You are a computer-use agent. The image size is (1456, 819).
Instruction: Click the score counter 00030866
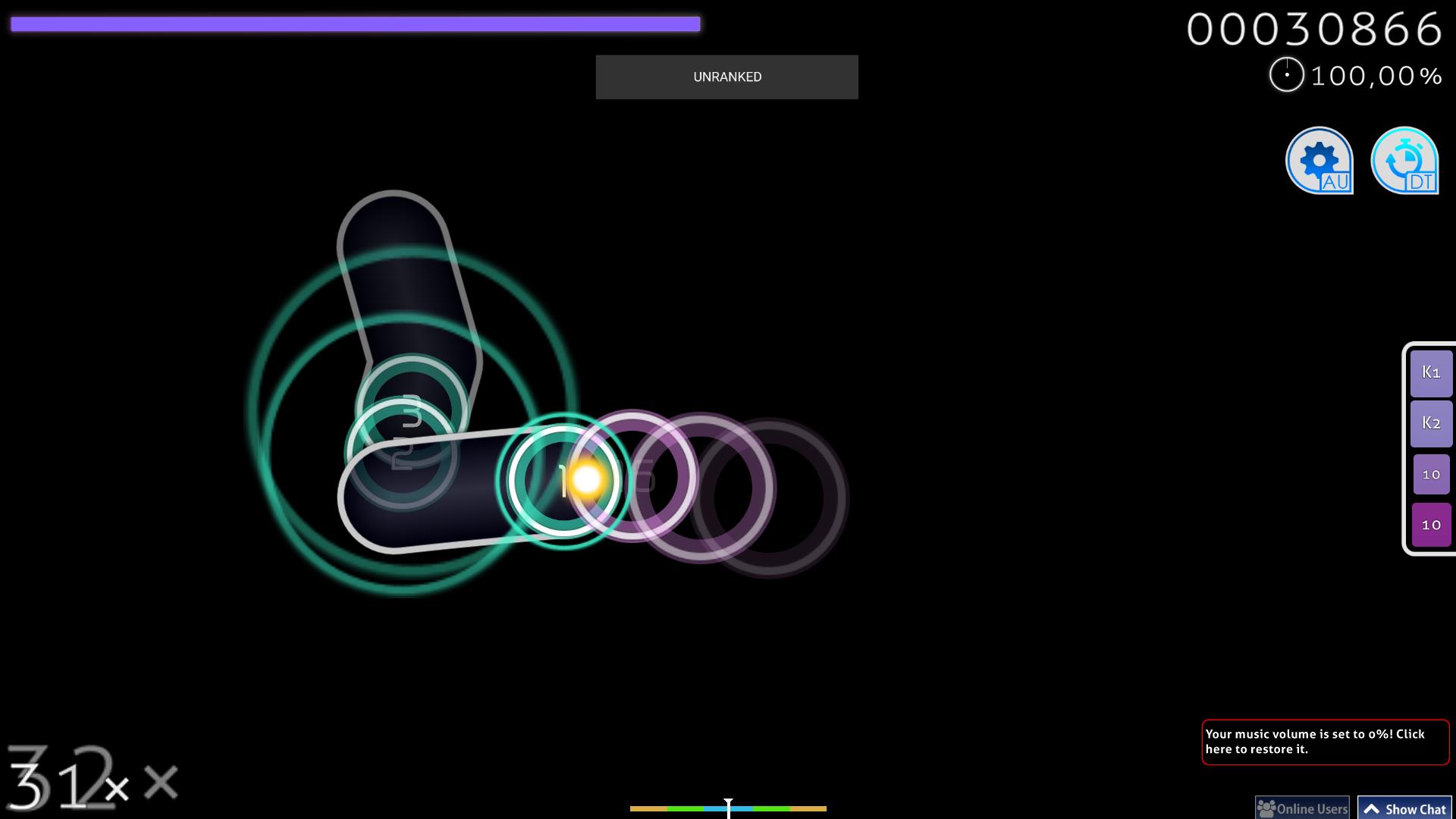pos(1313,30)
